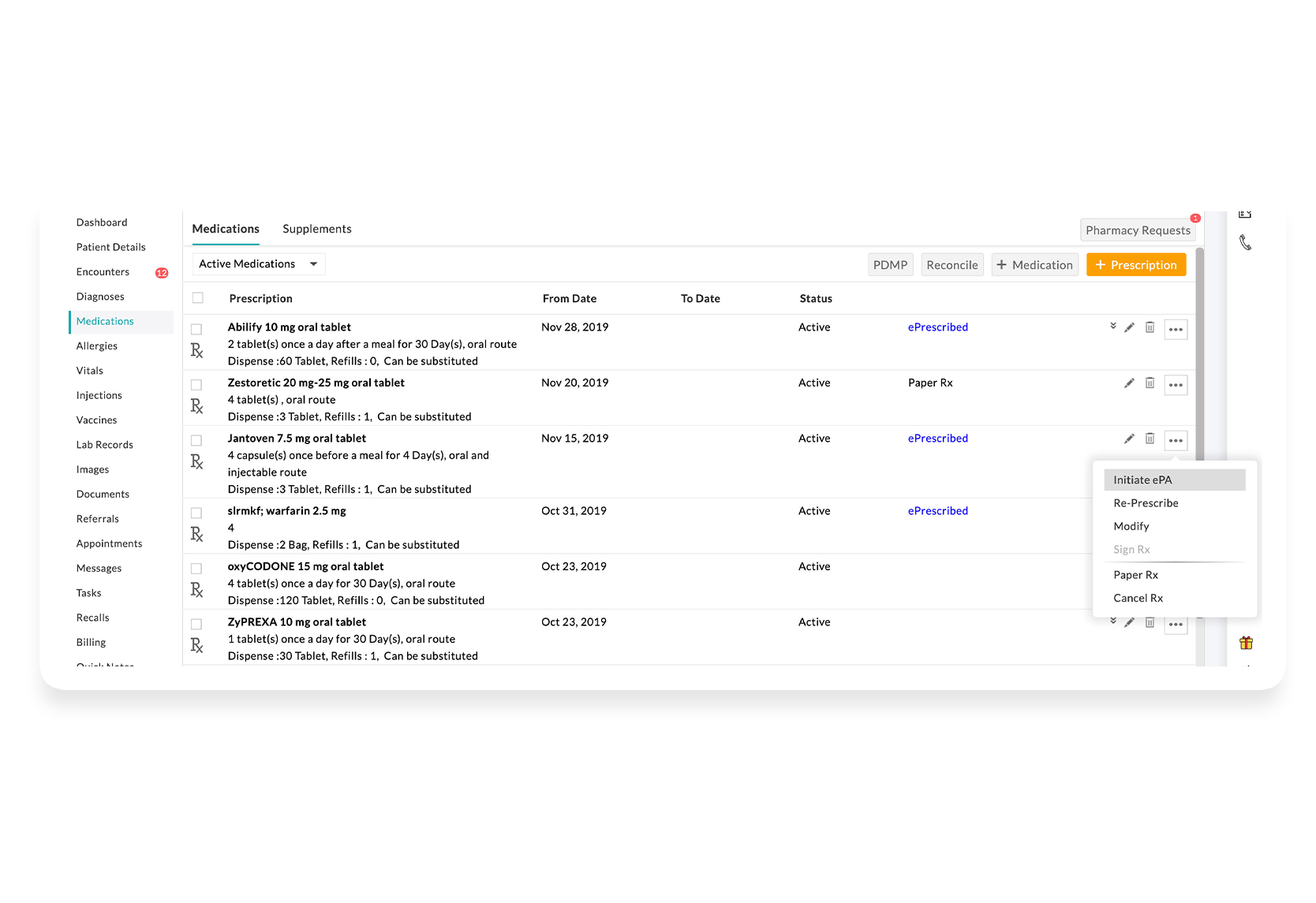Viewport: 1316px width, 903px height.
Task: Expand the Abilify row double-chevron
Action: (x=1112, y=326)
